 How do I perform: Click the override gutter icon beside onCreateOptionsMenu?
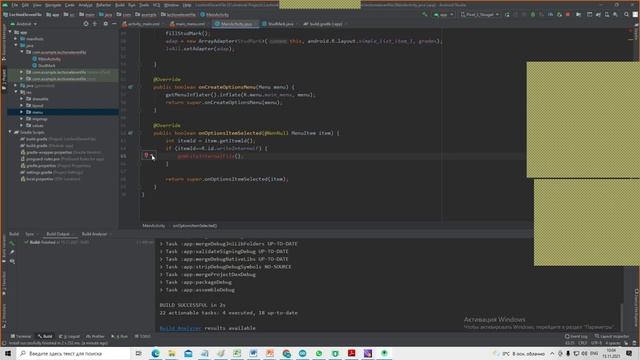(x=130, y=87)
